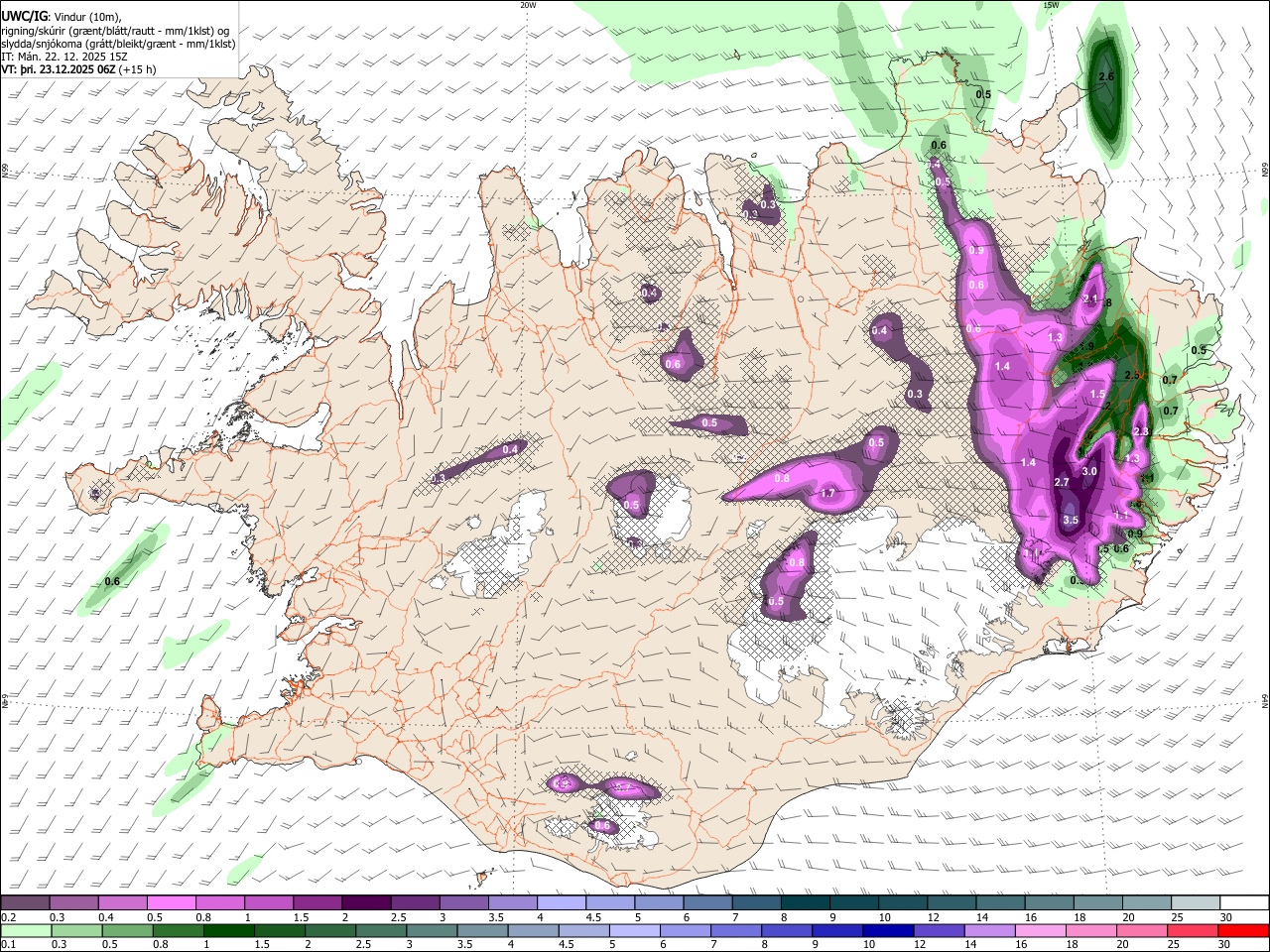Select the 0.3 purple swatch in the upper snow legend
The image size is (1270, 952).
[73, 902]
